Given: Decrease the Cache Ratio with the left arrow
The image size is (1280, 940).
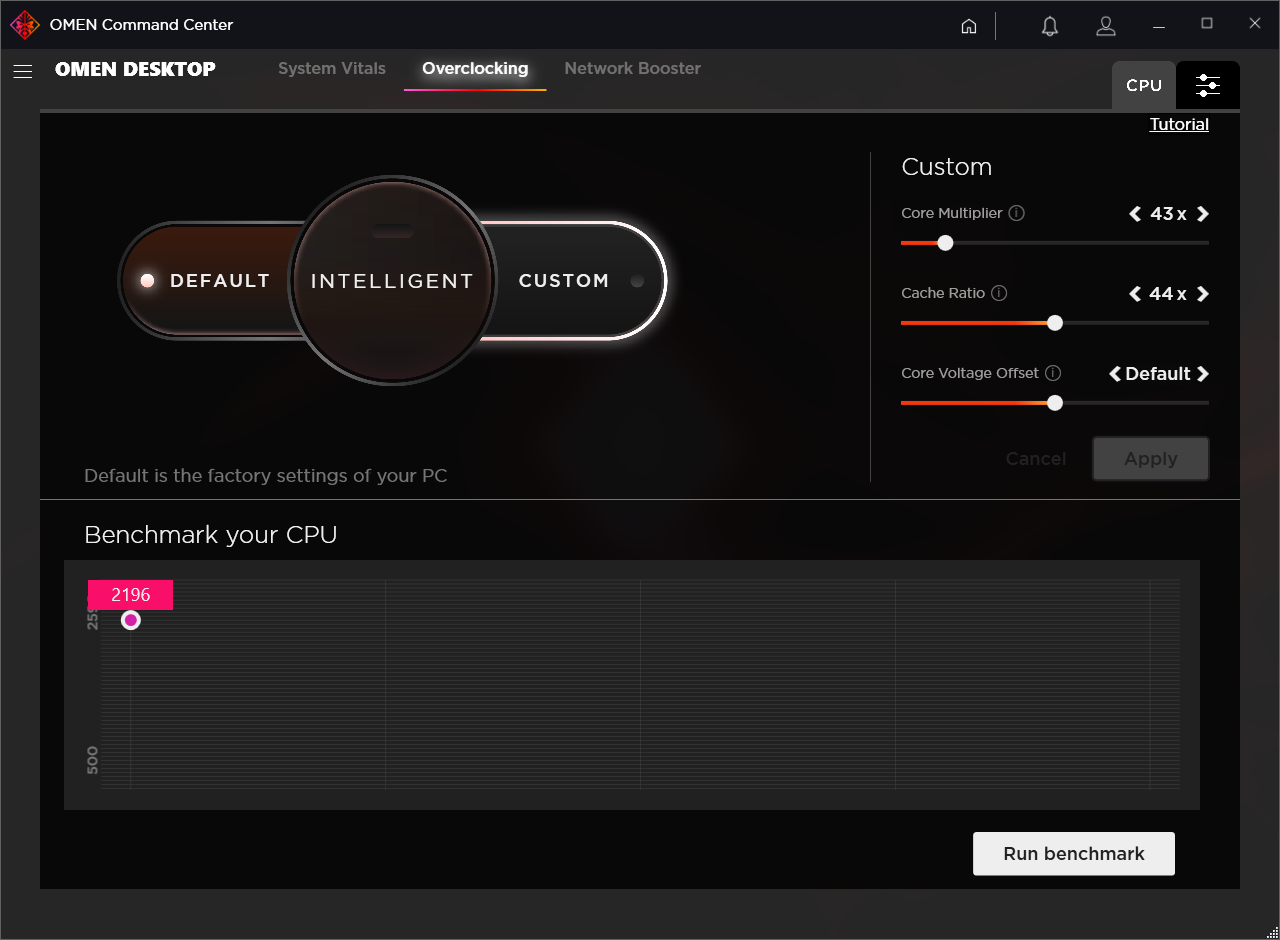Looking at the screenshot, I should [x=1135, y=294].
